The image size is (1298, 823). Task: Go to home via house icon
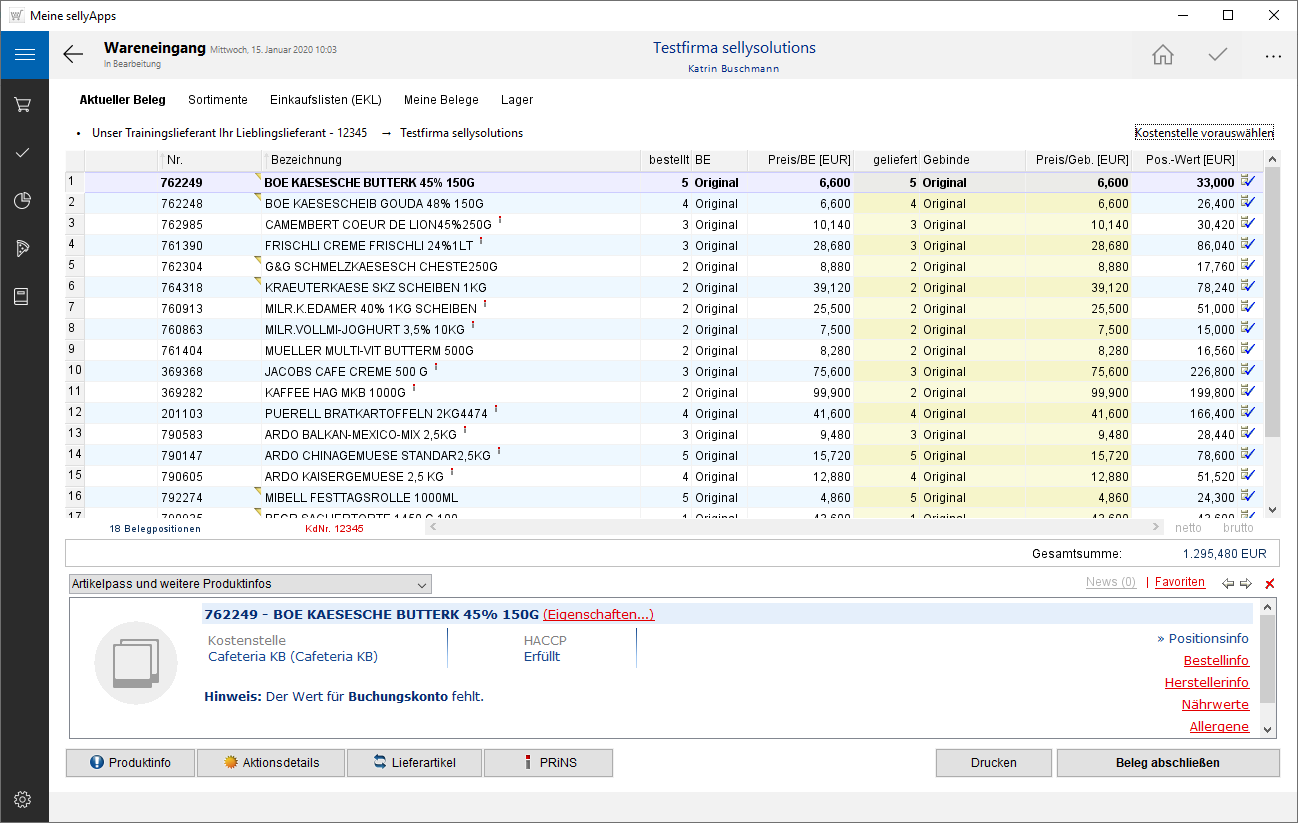coord(1162,55)
